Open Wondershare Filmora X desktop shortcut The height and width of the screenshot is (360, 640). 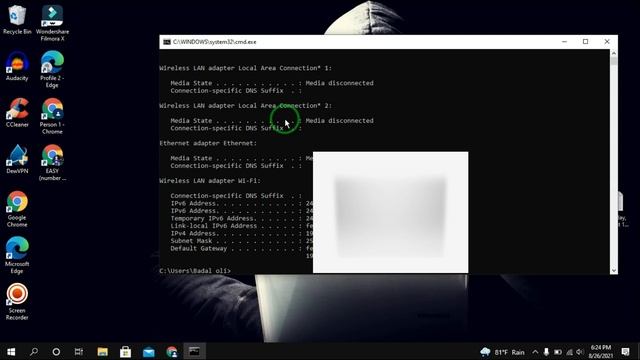[x=52, y=23]
